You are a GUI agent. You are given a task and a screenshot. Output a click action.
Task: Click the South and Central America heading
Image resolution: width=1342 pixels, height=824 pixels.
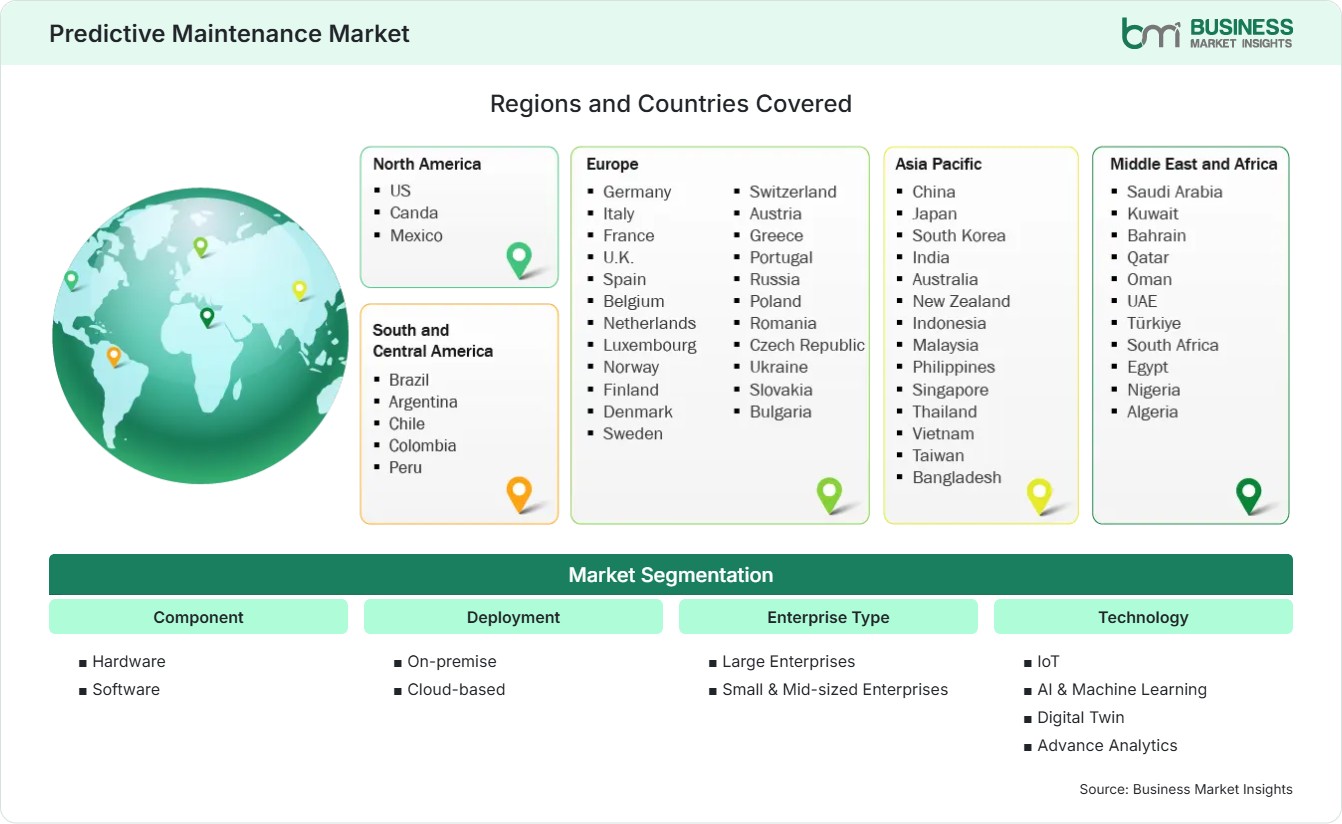(x=433, y=340)
